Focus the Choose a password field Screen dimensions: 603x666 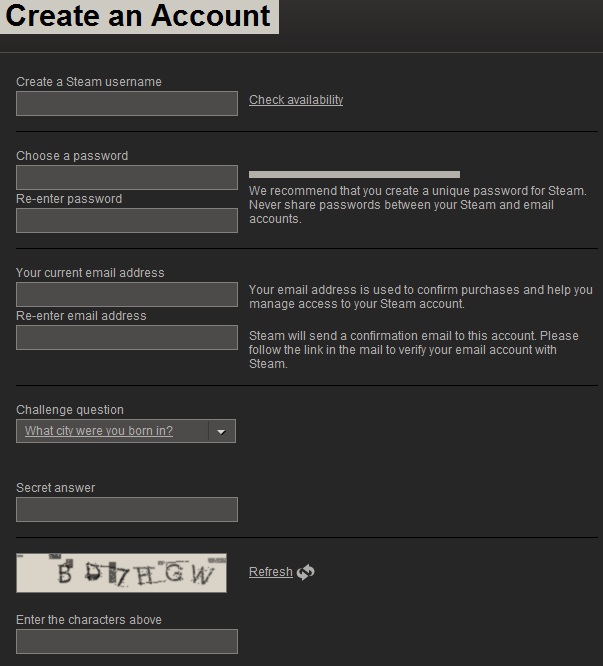pos(127,177)
